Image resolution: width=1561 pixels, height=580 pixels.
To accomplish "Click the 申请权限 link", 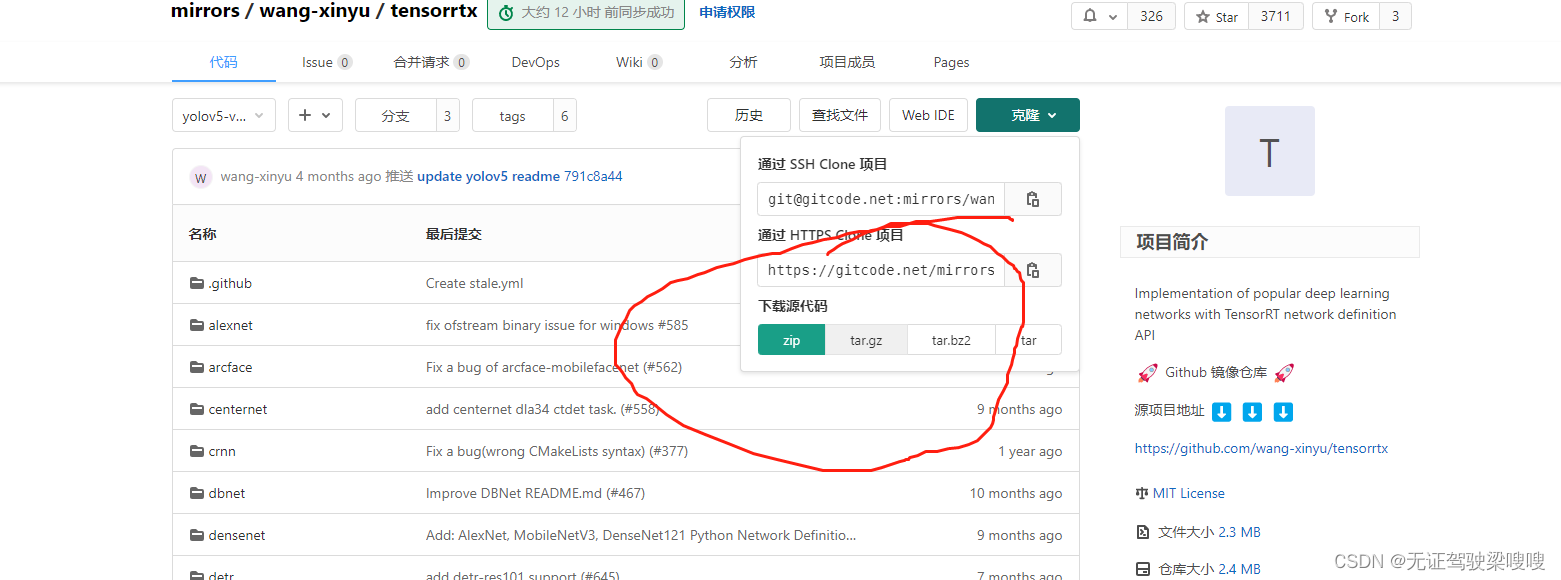I will click(x=727, y=12).
